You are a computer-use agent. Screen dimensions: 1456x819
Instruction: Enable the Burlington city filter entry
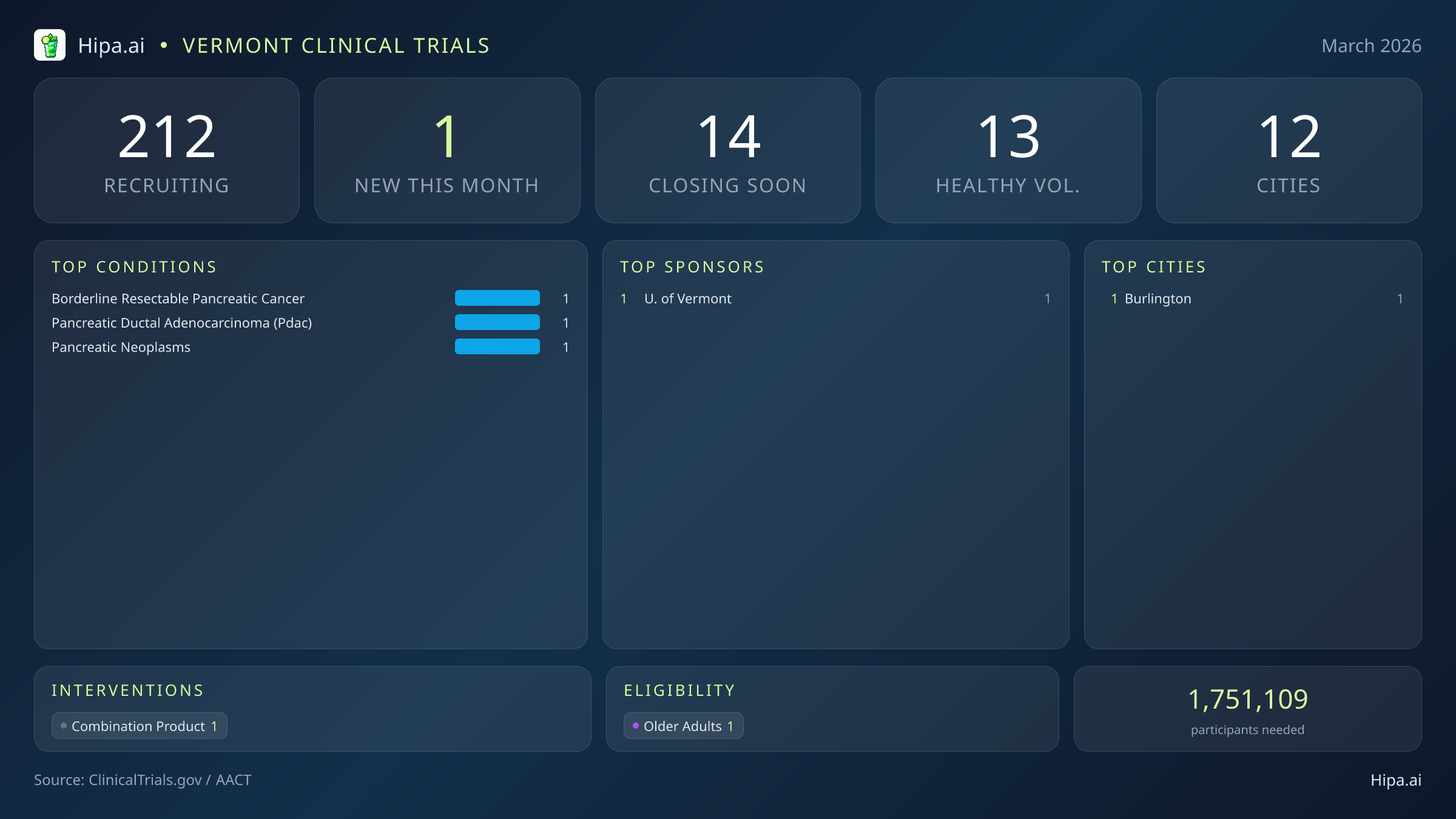pos(1158,298)
